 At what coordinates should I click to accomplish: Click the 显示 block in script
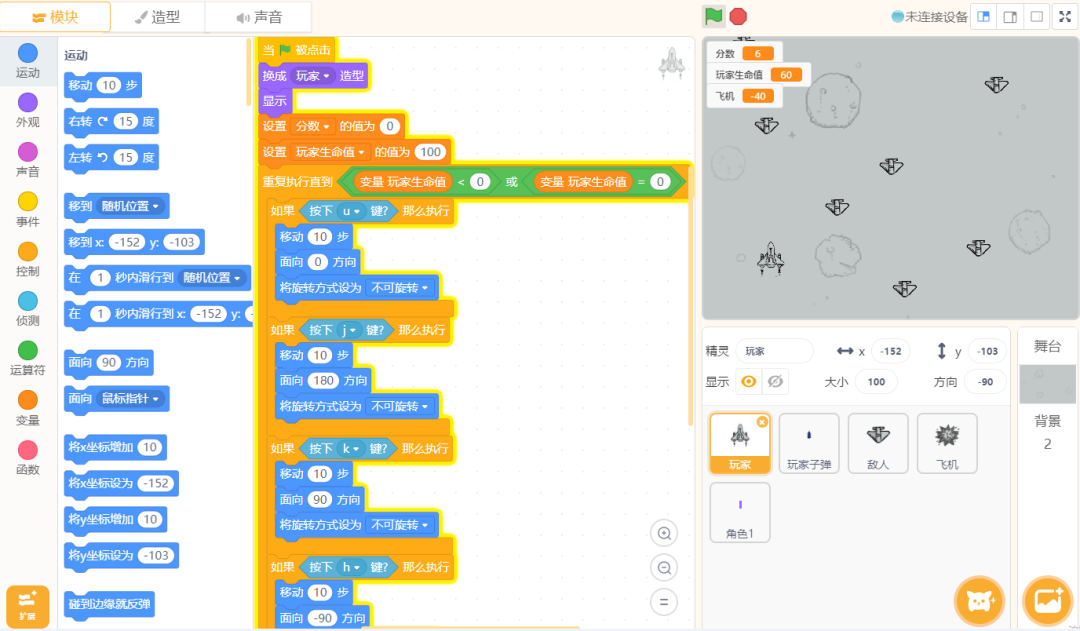pos(275,101)
